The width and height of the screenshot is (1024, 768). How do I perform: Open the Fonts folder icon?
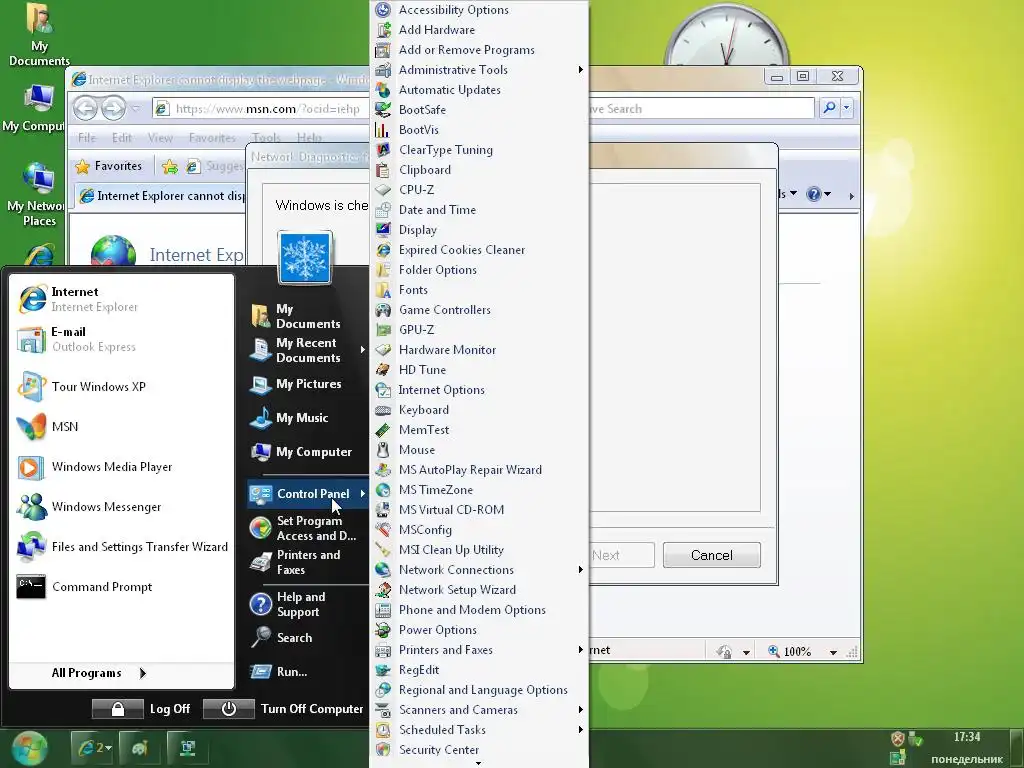point(383,290)
